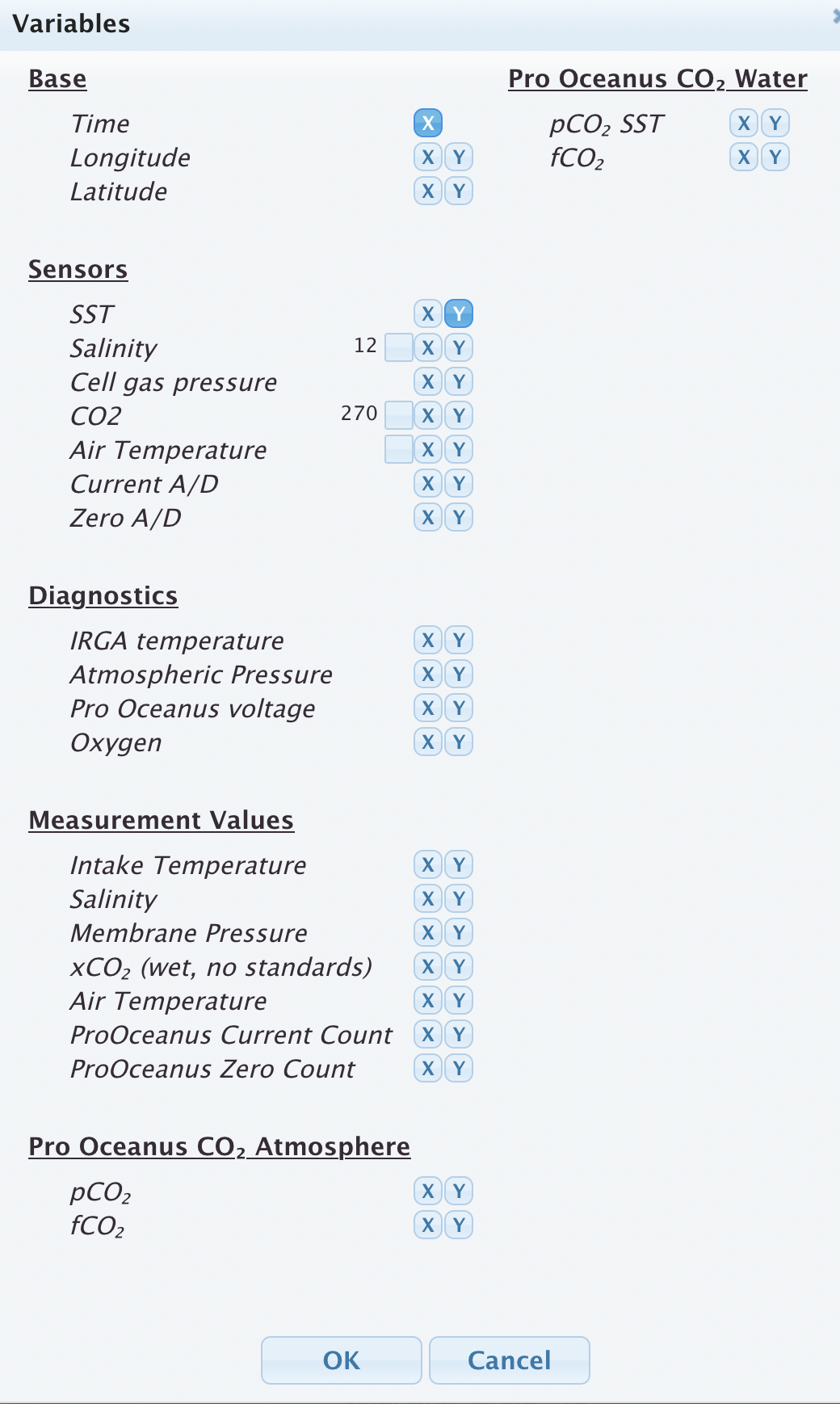Select Y for xCO2 wet no standards
Viewport: 840px width, 1404px height.
coord(457,966)
